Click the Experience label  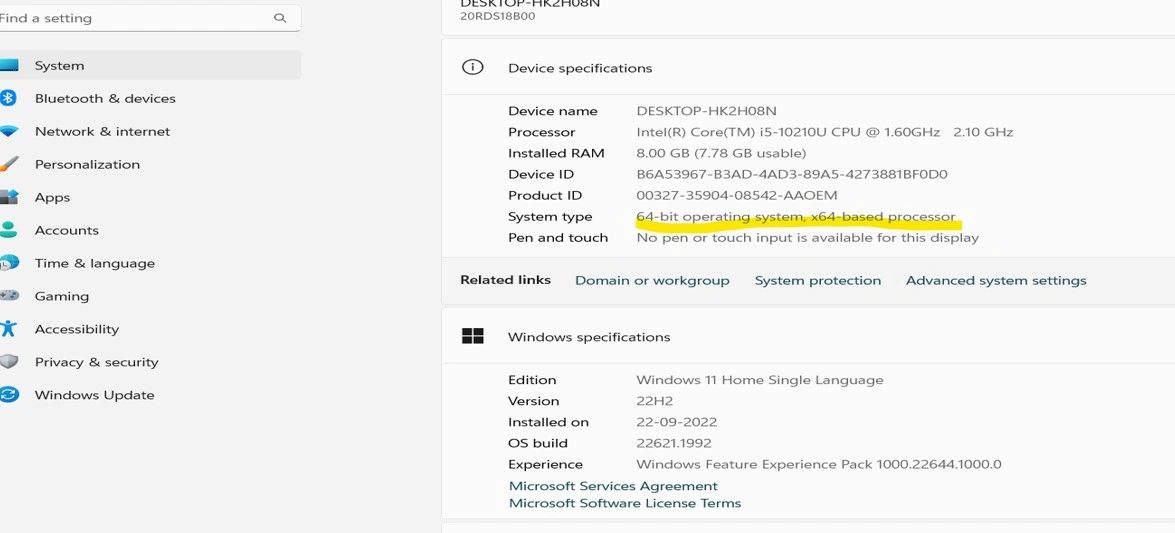point(546,464)
